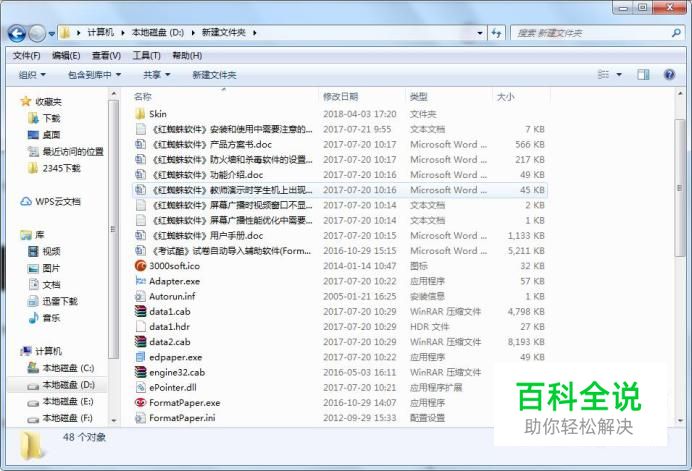Open the 共享 dropdown
Image resolution: width=692 pixels, height=471 pixels.
pyautogui.click(x=157, y=75)
